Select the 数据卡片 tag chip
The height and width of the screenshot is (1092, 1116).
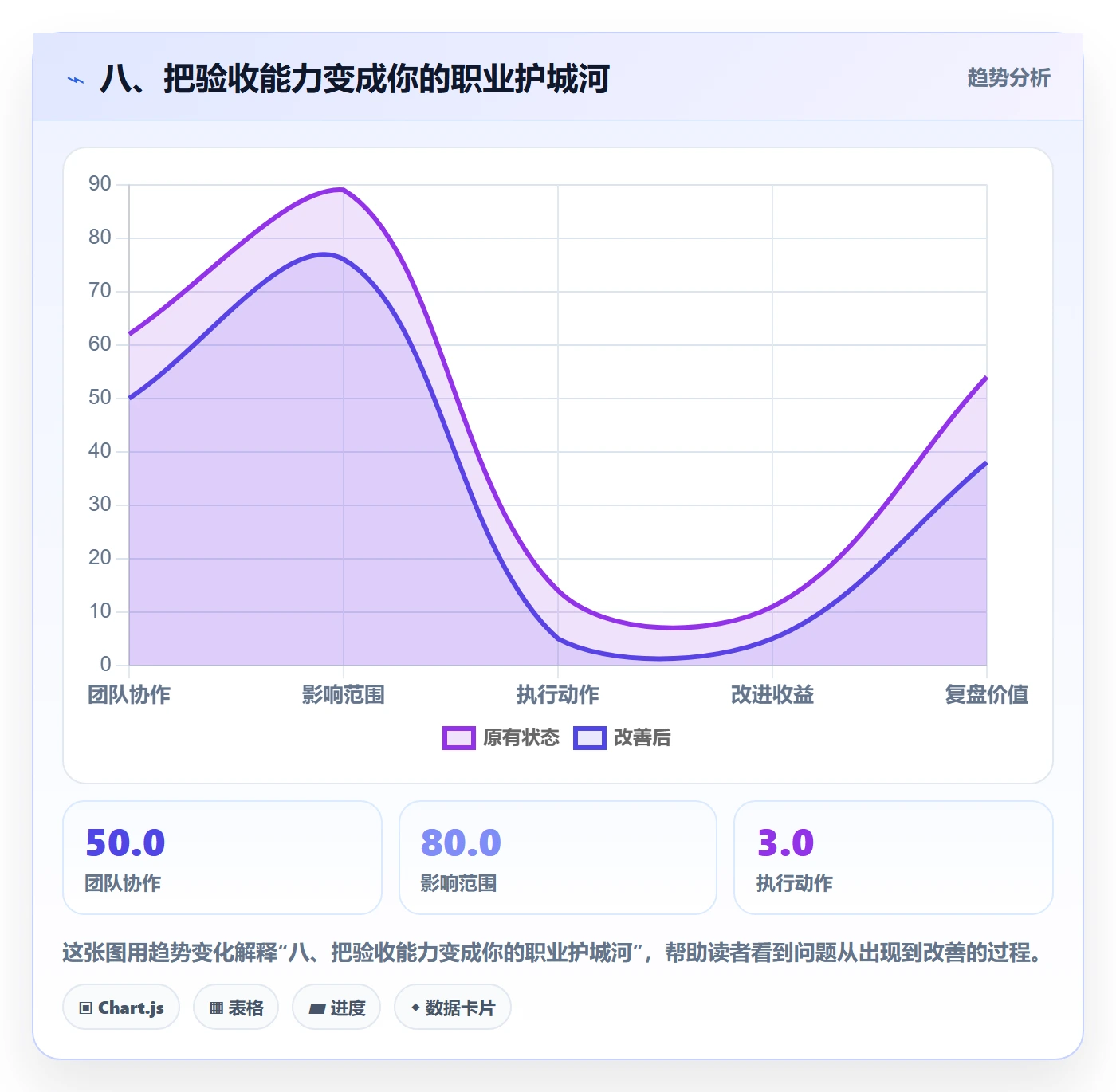point(453,1008)
